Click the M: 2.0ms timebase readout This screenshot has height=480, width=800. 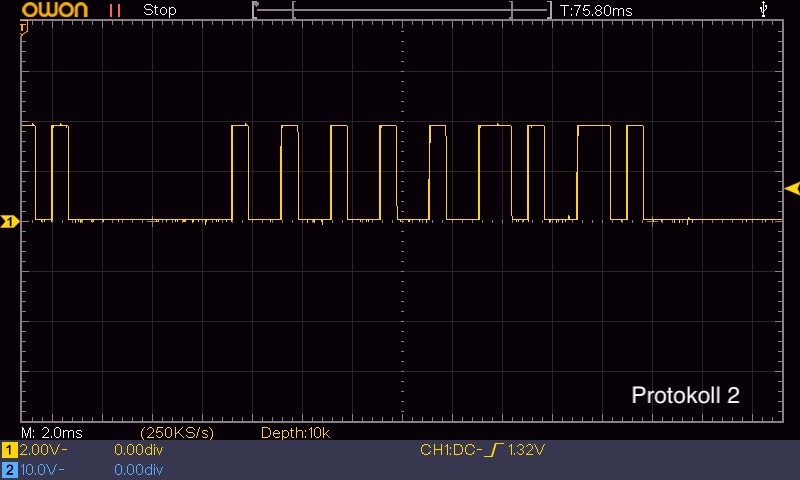point(52,433)
